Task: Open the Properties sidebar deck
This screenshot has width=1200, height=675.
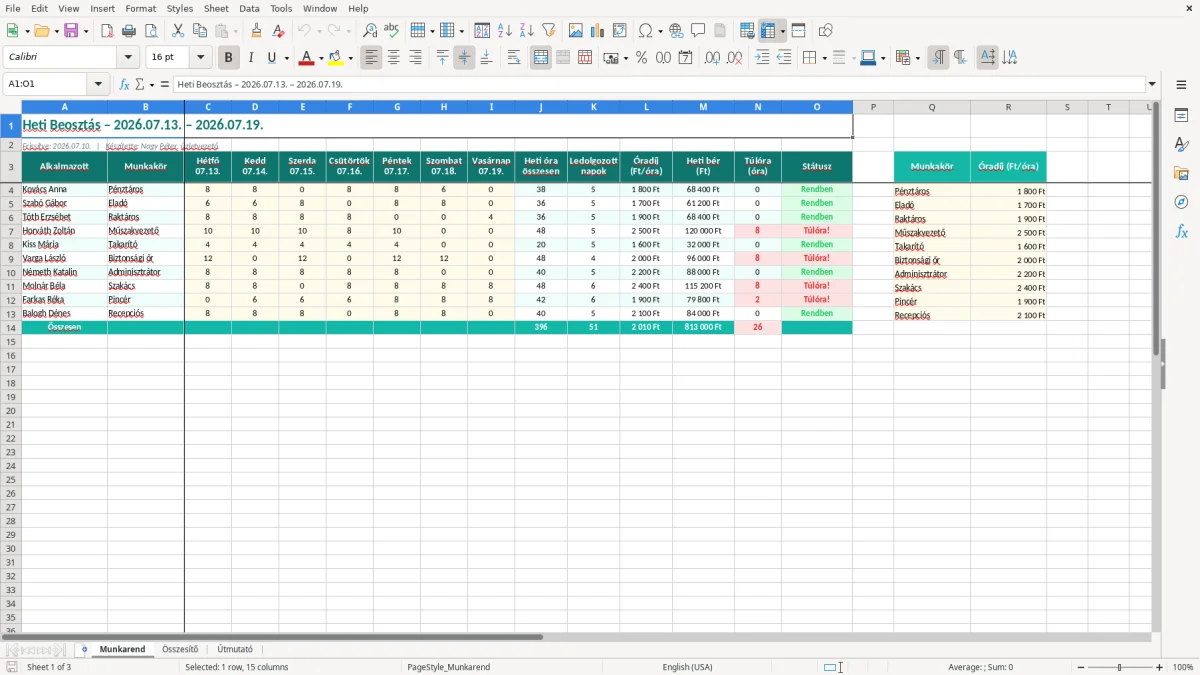Action: click(x=1181, y=115)
